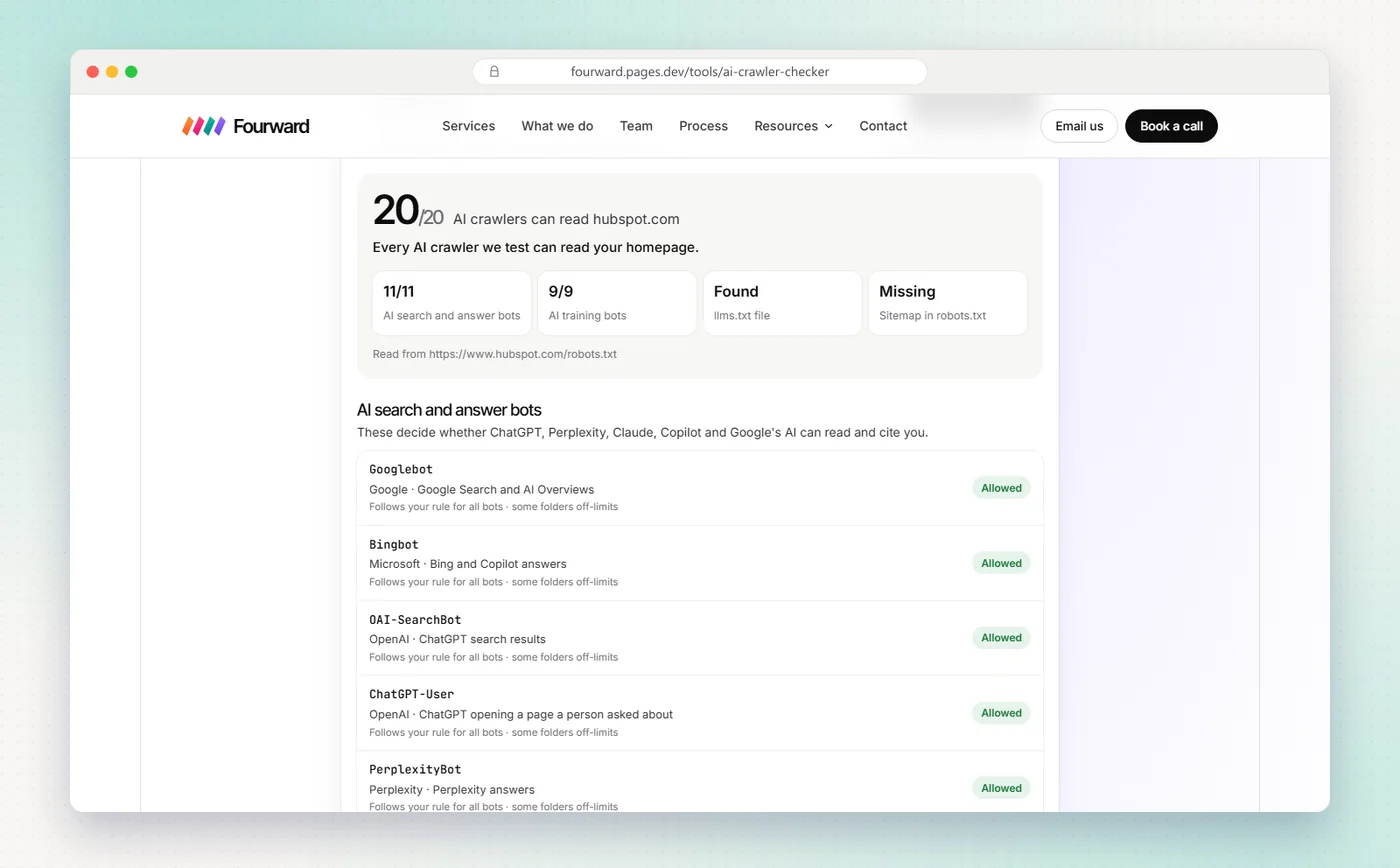This screenshot has height=868, width=1400.
Task: Click the Googlebot row title
Action: [x=401, y=469]
